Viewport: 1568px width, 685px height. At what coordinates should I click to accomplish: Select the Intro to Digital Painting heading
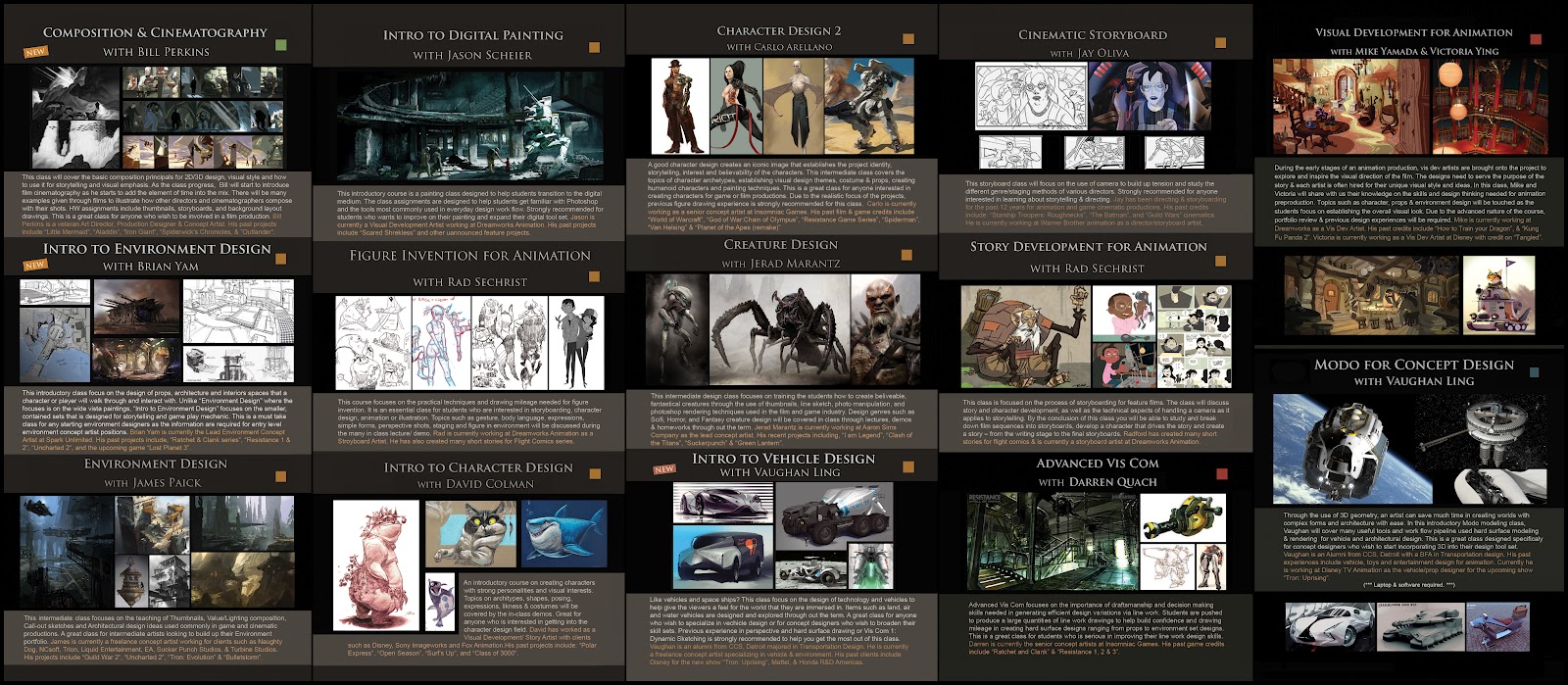pyautogui.click(x=473, y=35)
